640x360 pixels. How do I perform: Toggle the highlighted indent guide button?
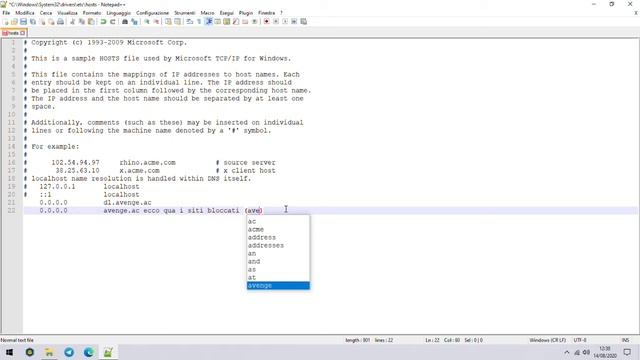(x=209, y=22)
